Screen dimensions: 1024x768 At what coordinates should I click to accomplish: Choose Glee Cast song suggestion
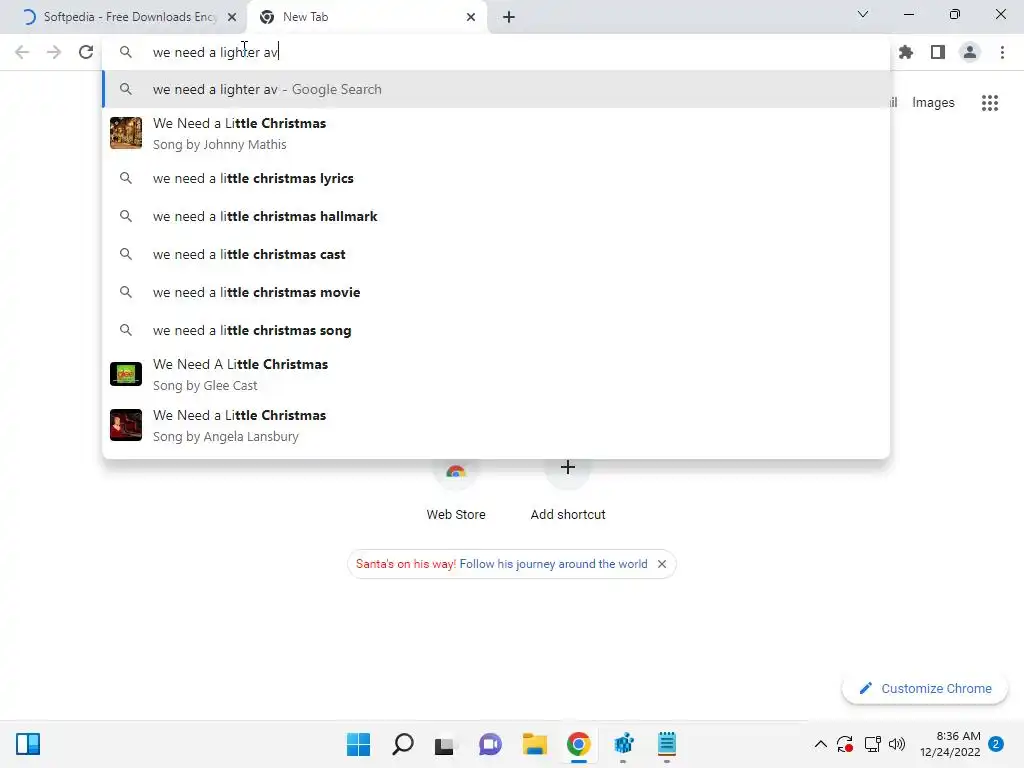point(496,374)
